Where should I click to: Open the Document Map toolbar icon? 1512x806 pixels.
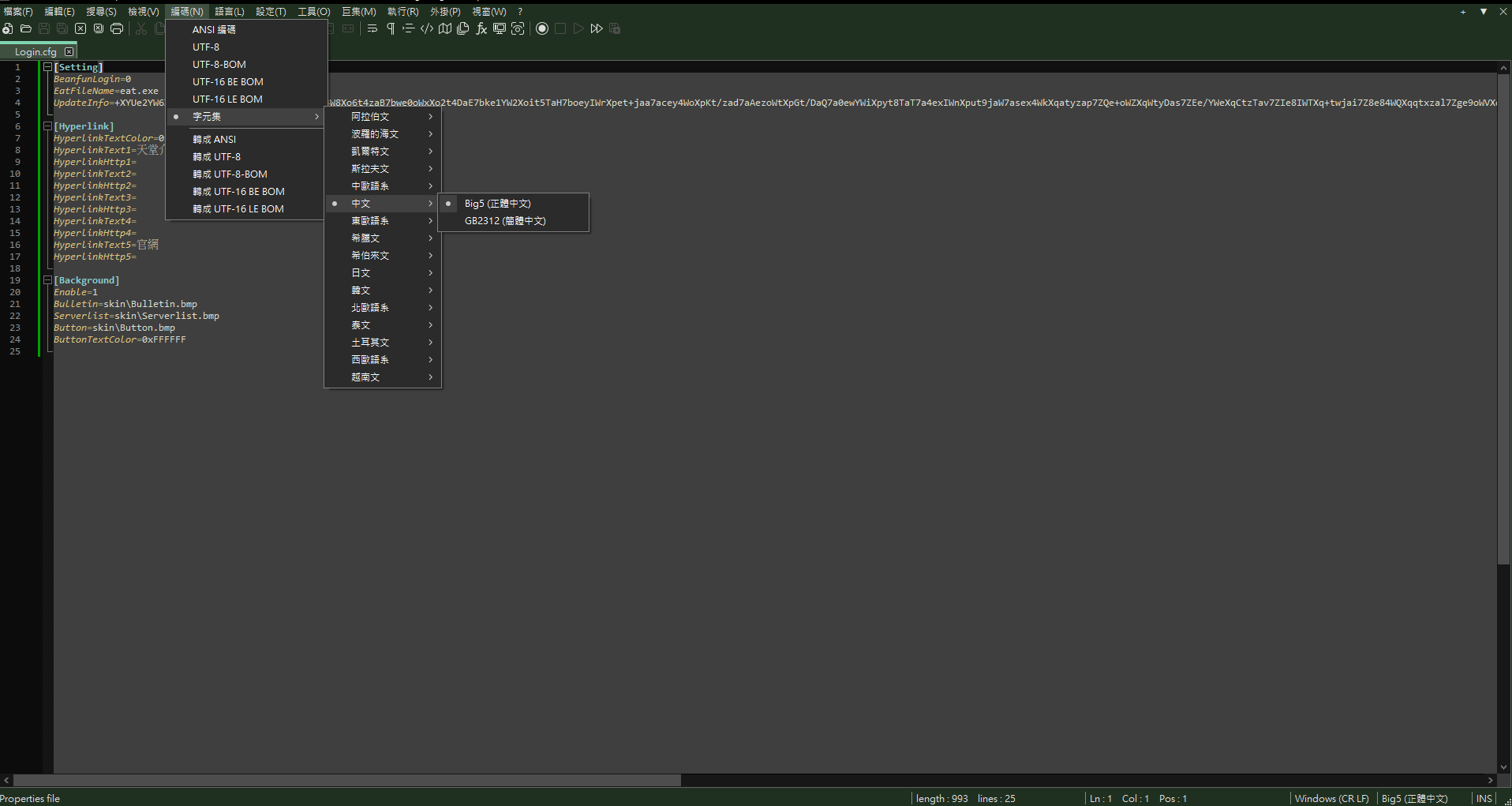tap(445, 28)
